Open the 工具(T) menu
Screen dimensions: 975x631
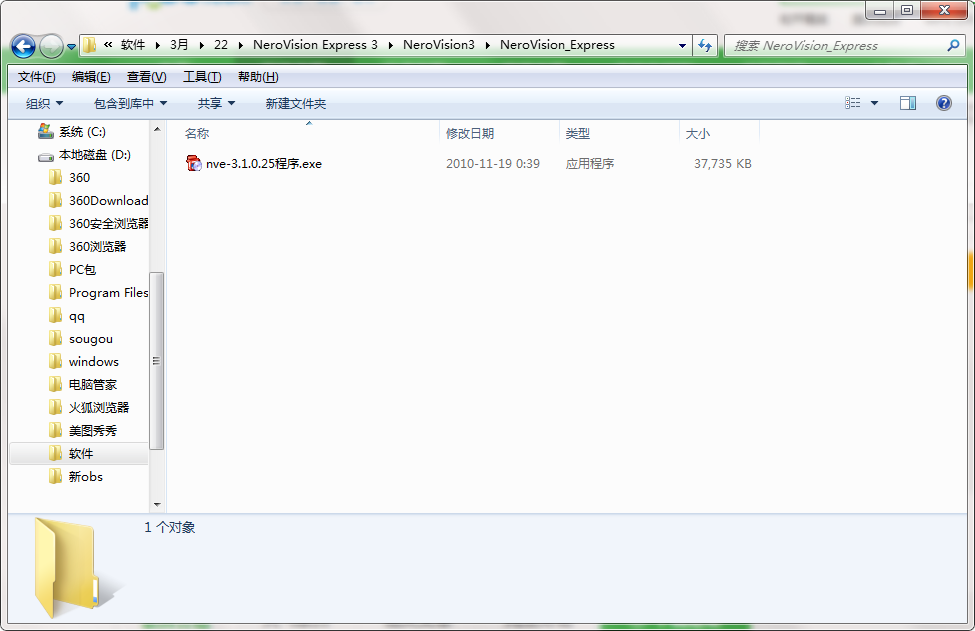[x=202, y=76]
